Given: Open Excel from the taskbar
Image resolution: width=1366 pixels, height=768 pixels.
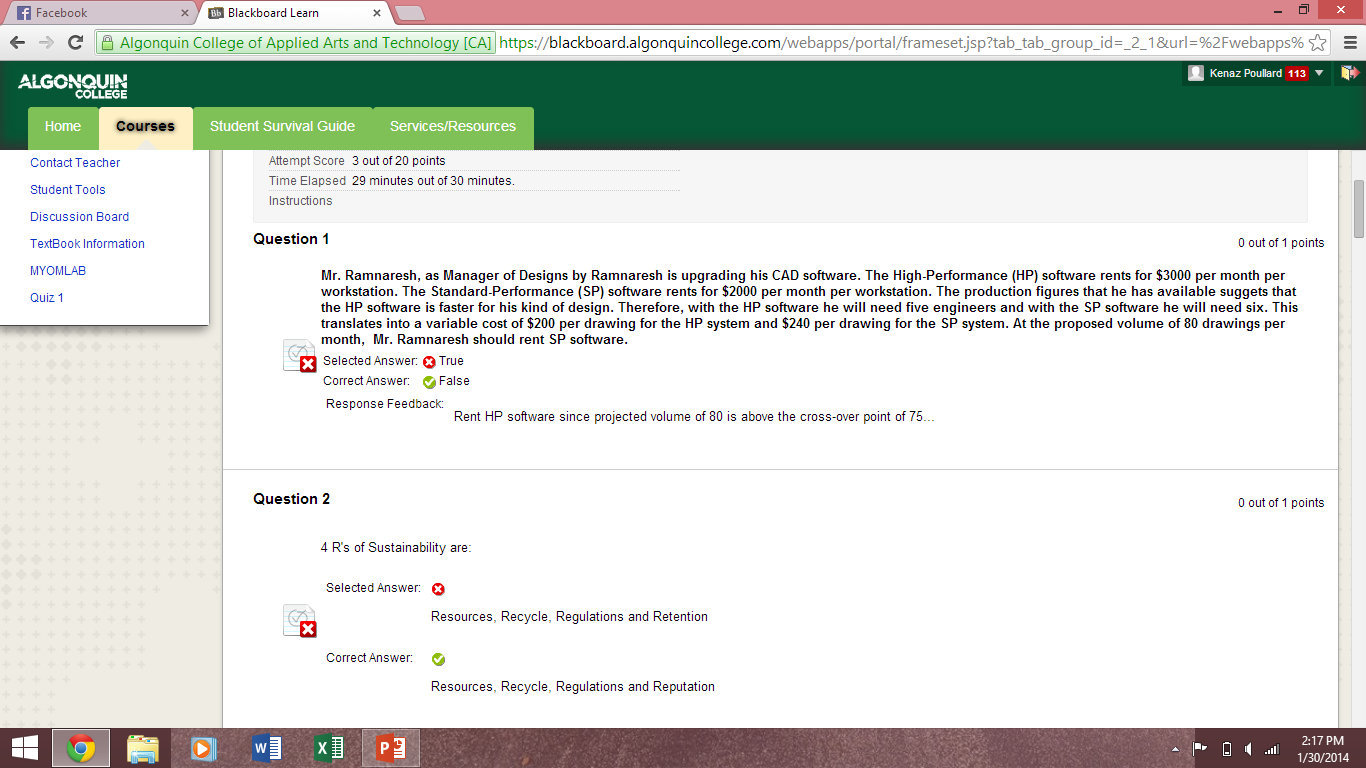Looking at the screenshot, I should click(328, 747).
